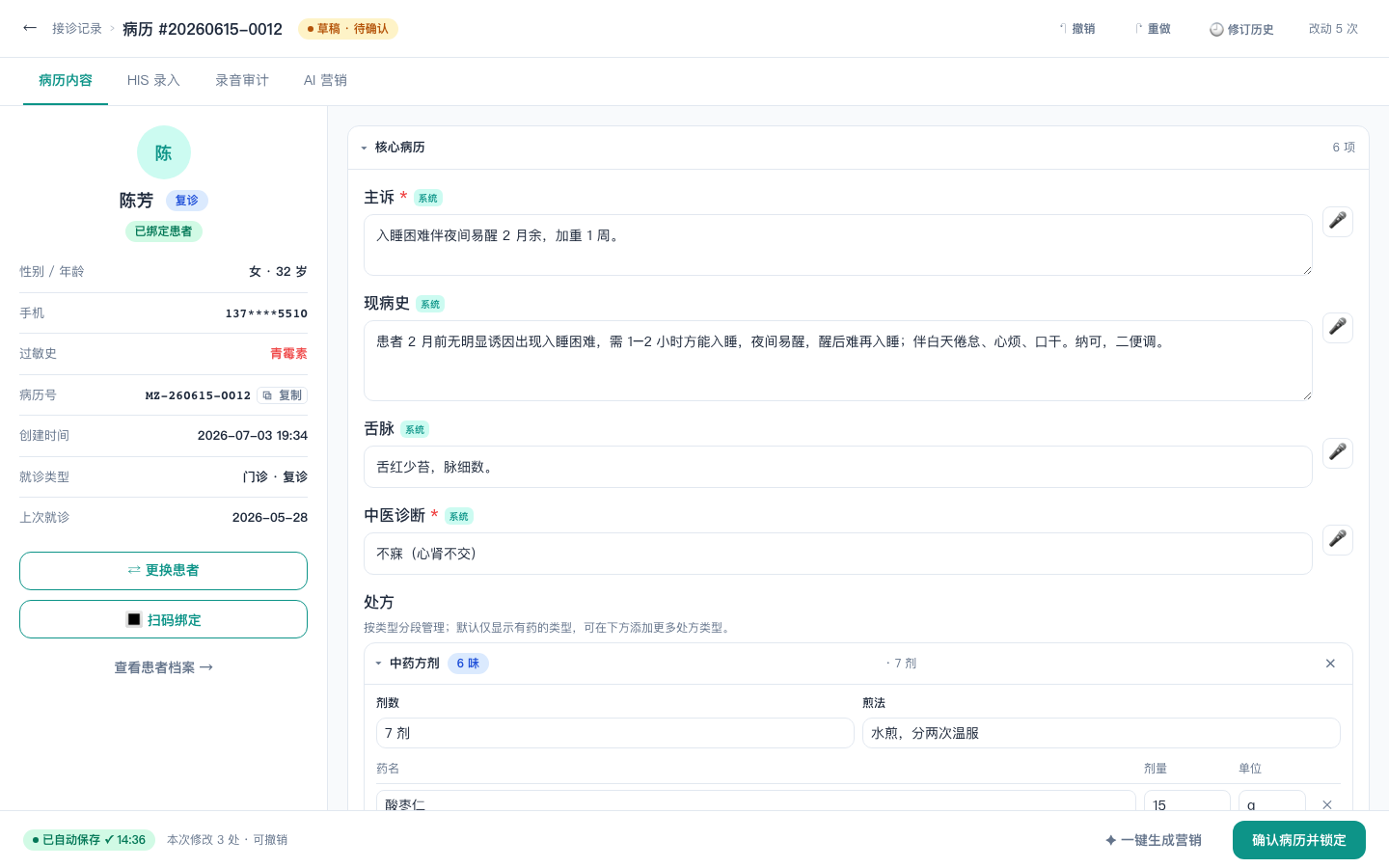Click the 已绑定患者 badge
1389x868 pixels.
(164, 231)
